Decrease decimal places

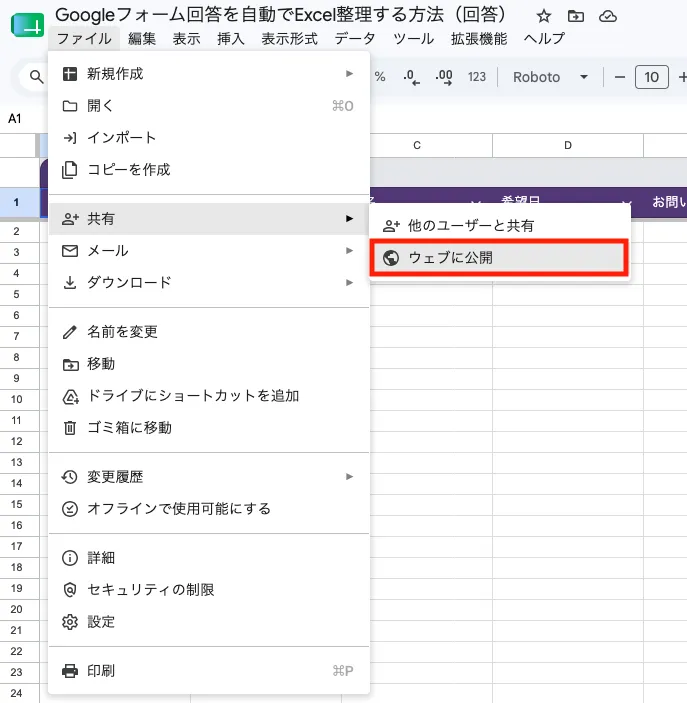click(x=411, y=77)
